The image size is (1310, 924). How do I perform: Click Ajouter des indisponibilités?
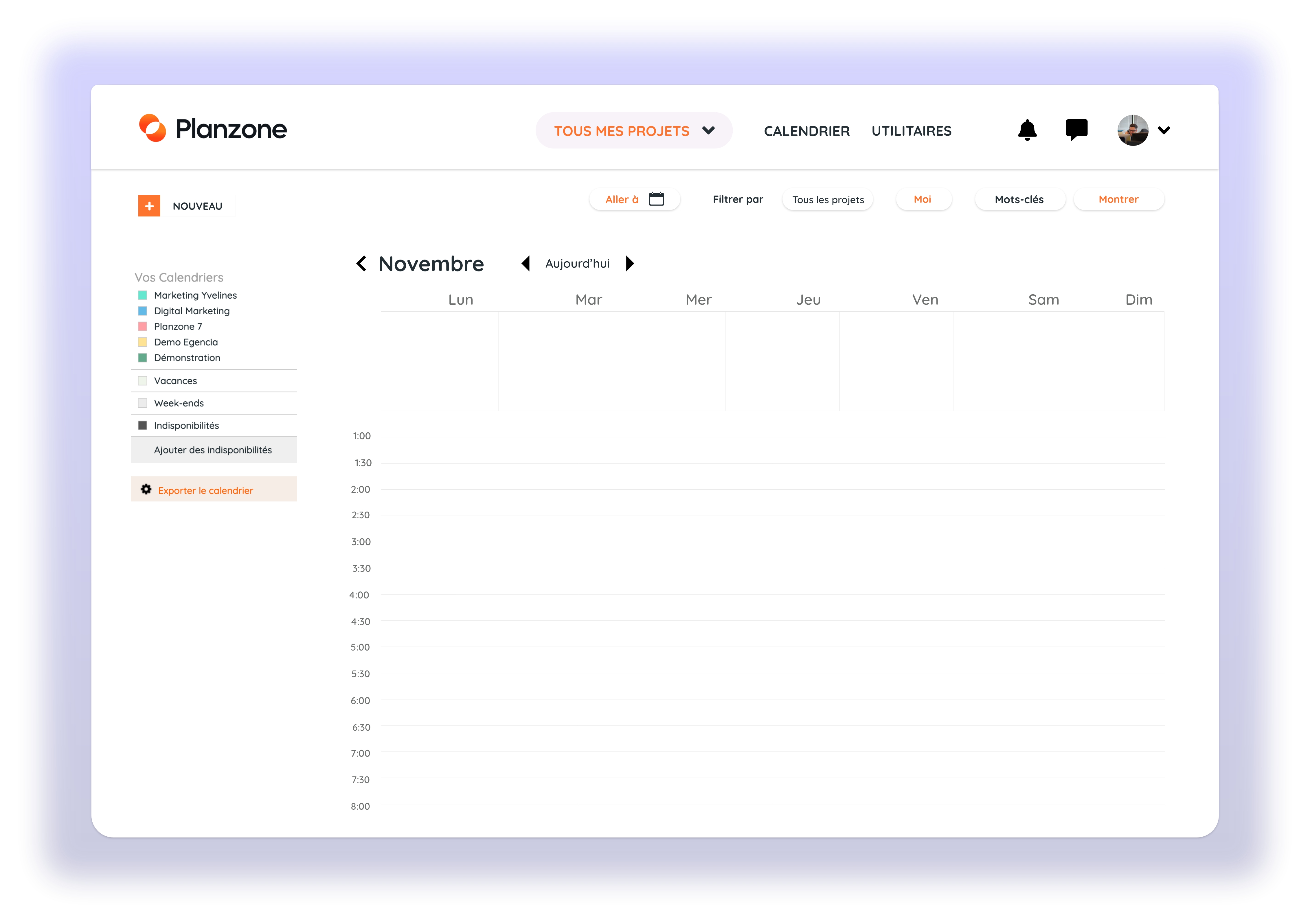point(213,450)
